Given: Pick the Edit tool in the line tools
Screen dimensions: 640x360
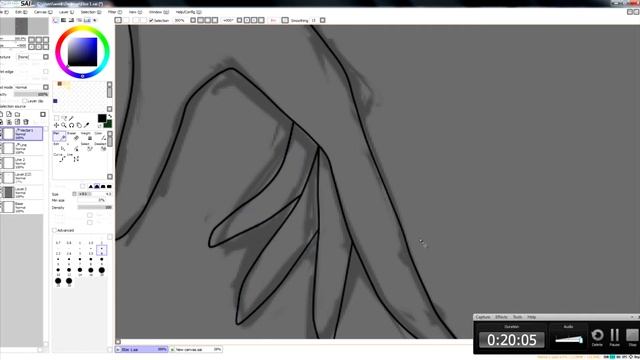Looking at the screenshot, I should coord(59,147).
